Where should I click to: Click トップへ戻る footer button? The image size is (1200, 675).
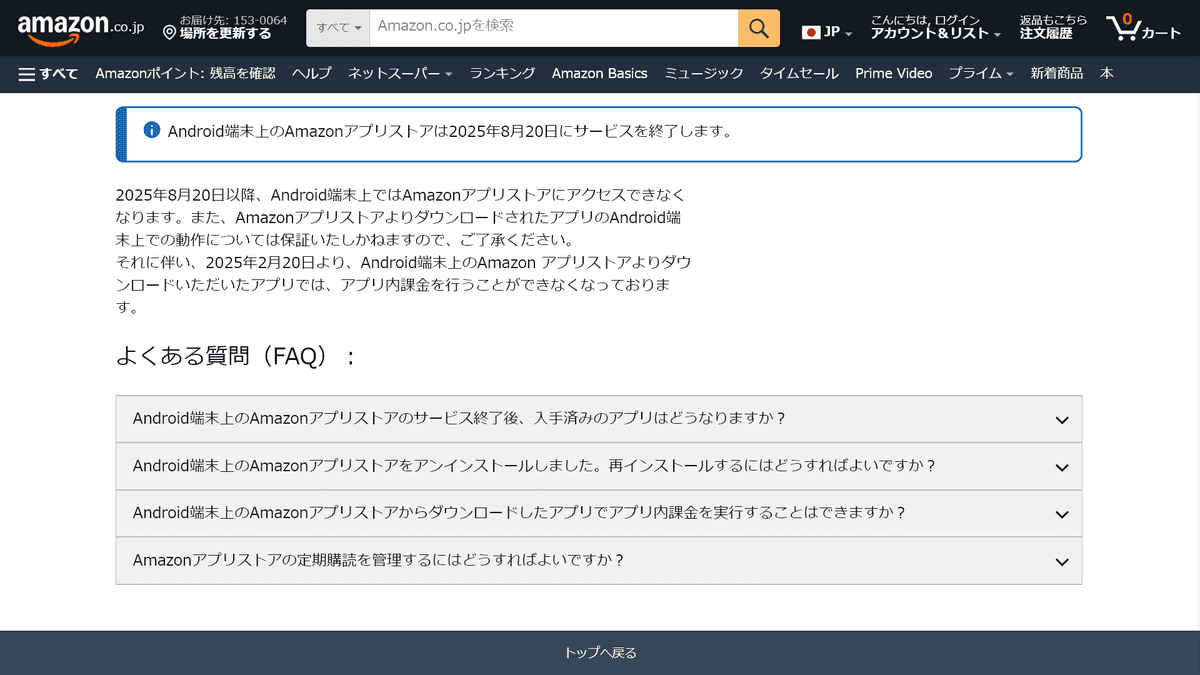click(x=600, y=653)
